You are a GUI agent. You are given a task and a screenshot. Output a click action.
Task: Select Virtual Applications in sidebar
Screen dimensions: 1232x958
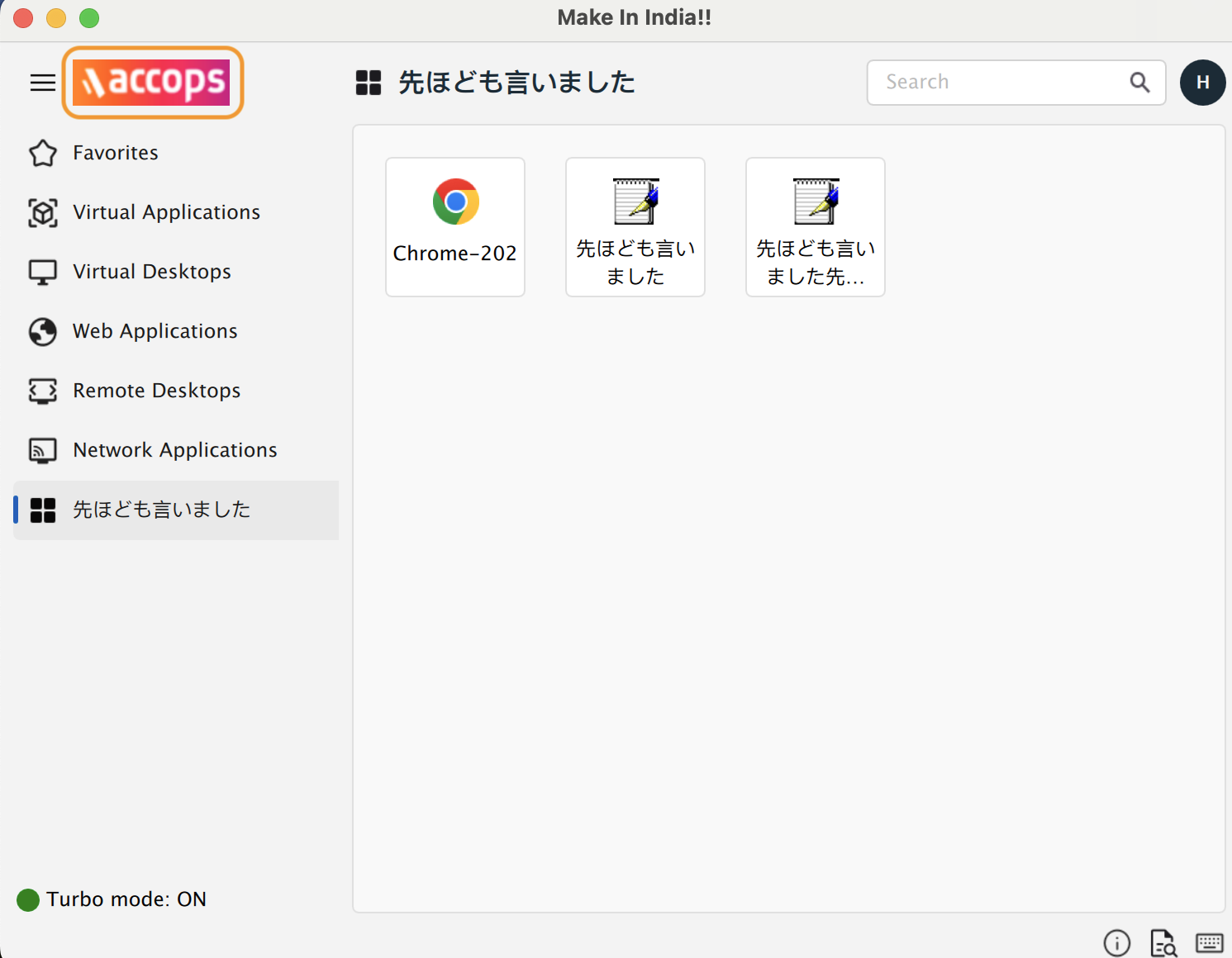166,212
